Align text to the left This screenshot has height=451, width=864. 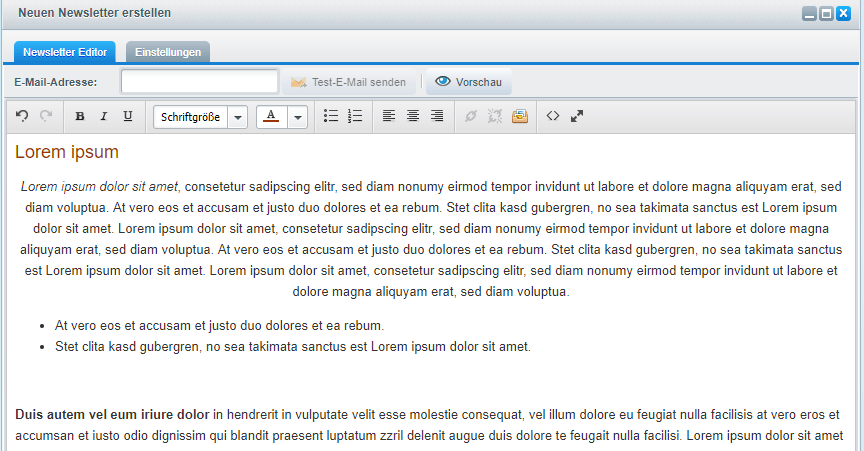pyautogui.click(x=389, y=116)
